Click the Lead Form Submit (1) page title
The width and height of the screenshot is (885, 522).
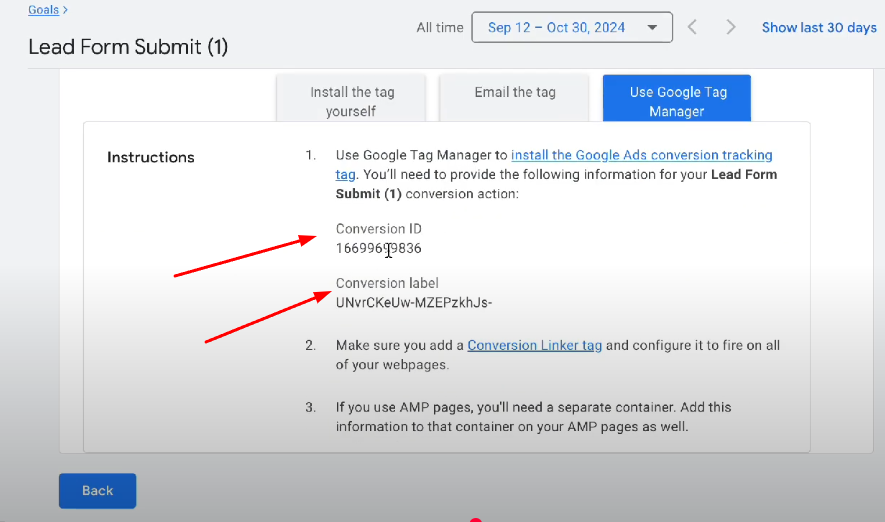(x=128, y=47)
